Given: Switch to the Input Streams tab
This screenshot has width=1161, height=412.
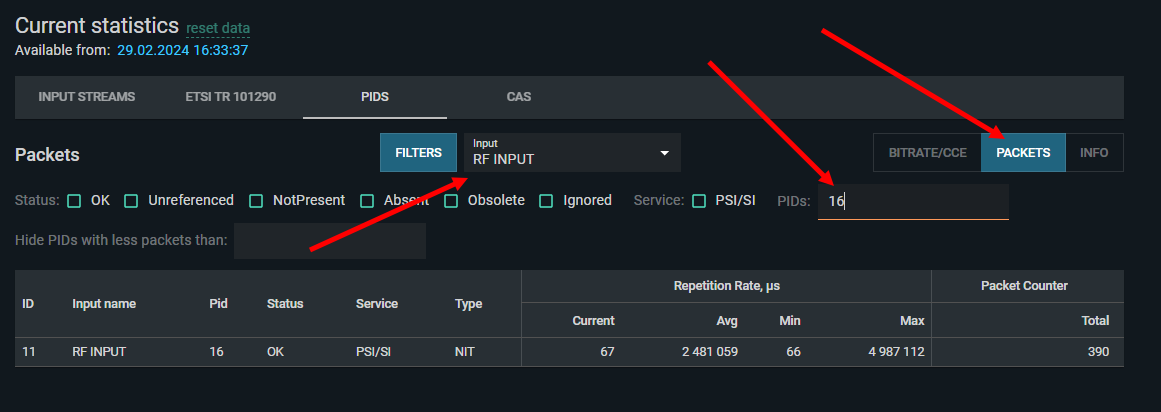Looking at the screenshot, I should point(86,97).
